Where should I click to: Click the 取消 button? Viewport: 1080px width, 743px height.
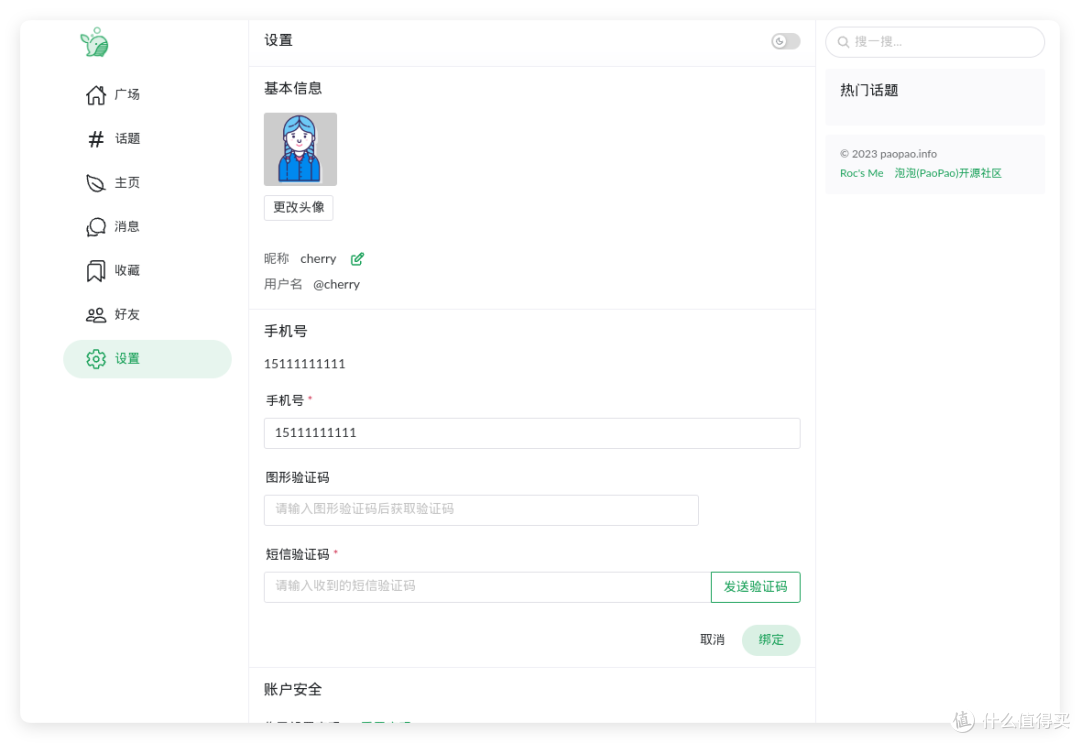click(x=712, y=640)
